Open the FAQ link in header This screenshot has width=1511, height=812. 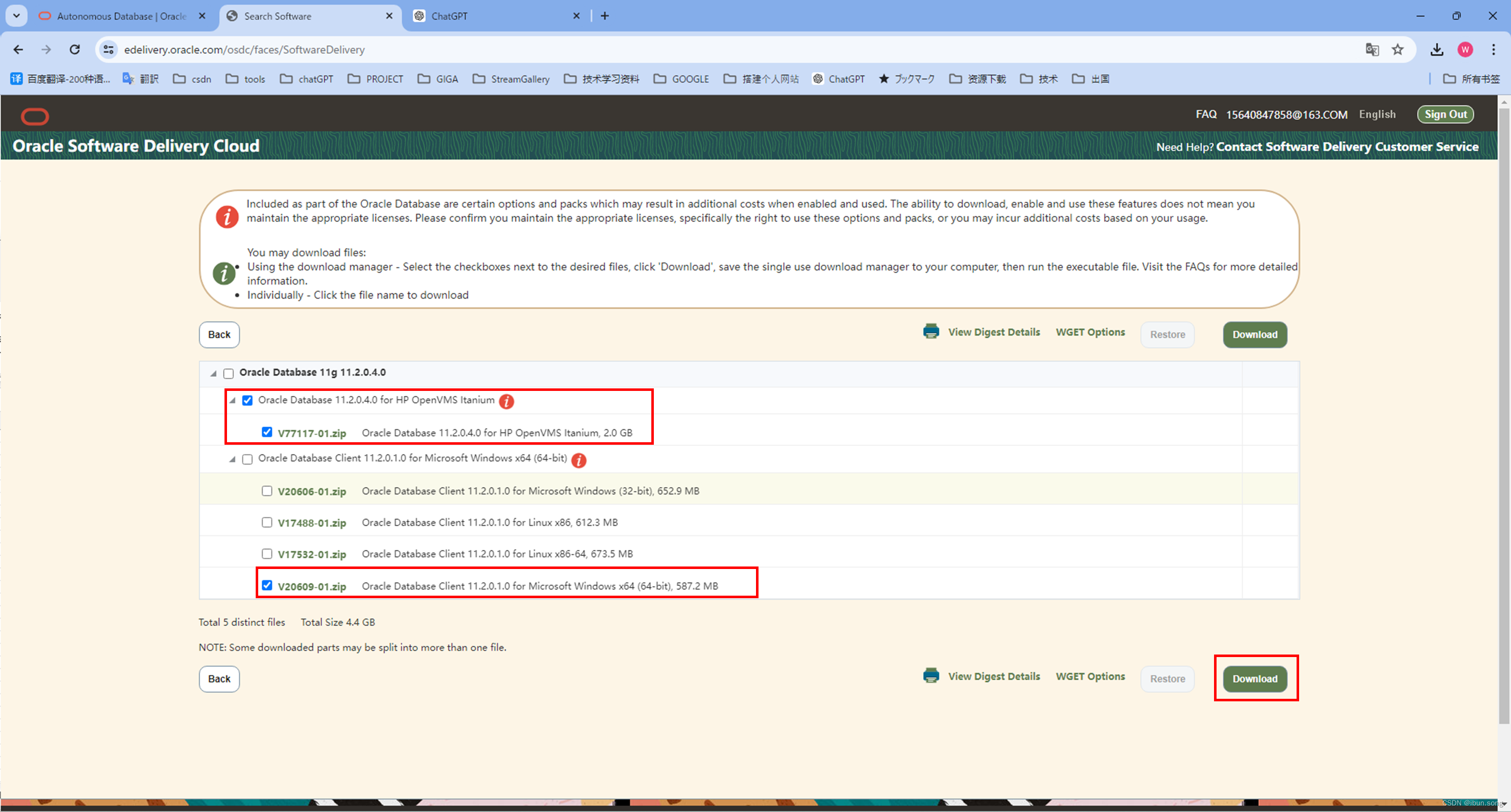1206,114
